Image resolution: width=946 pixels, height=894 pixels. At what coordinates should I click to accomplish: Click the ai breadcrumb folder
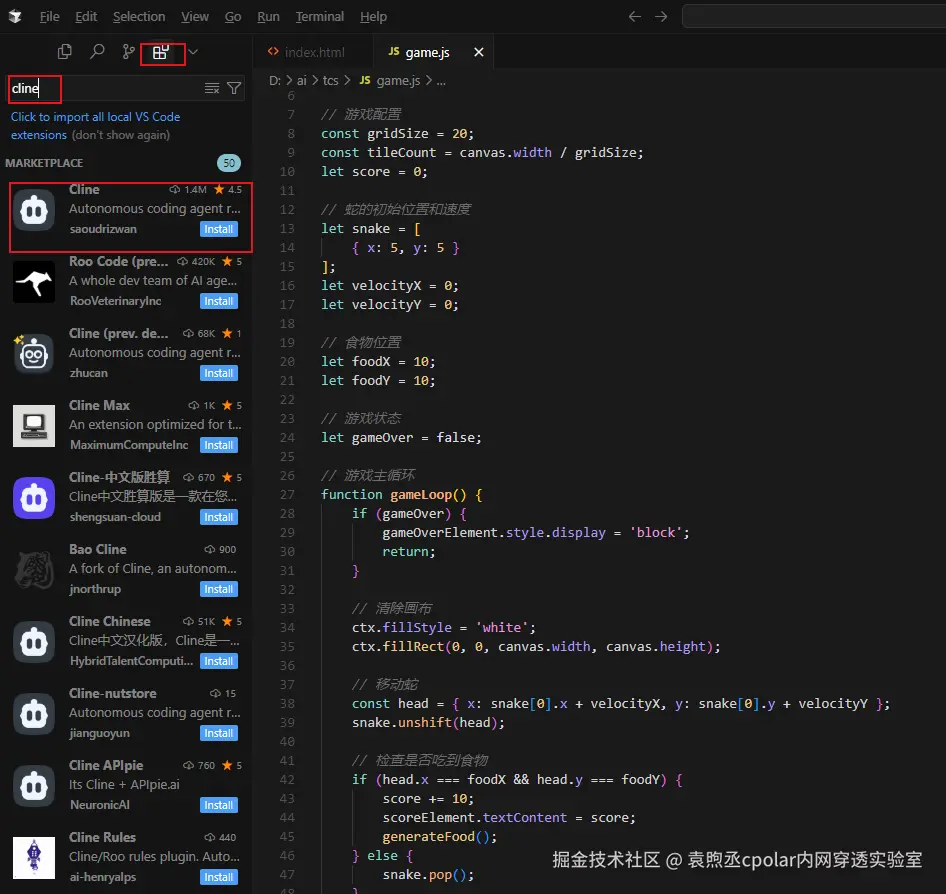point(302,81)
